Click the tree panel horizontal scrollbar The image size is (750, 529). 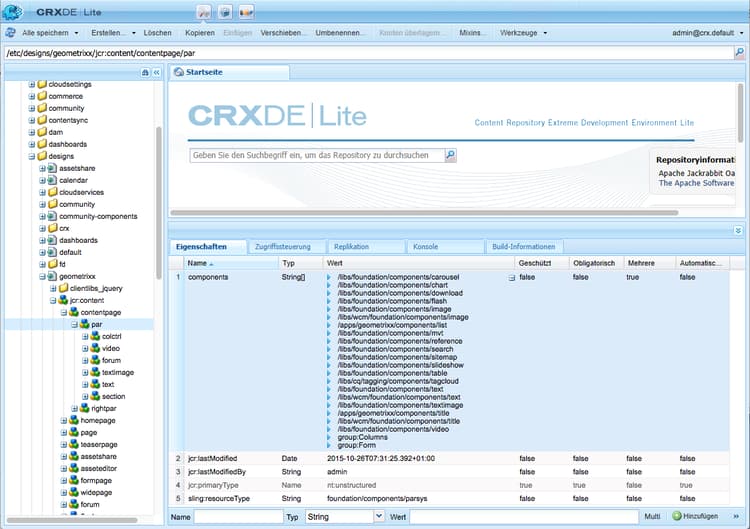[72, 519]
